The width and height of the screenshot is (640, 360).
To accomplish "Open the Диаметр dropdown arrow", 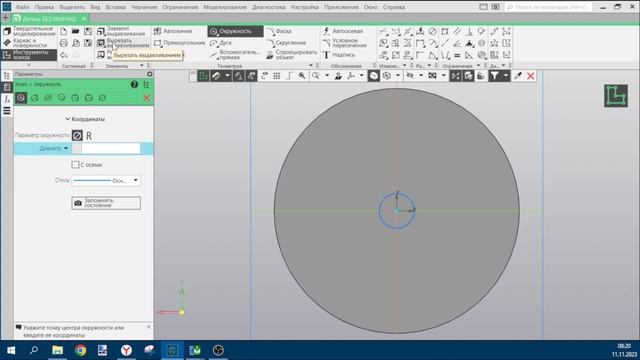I will coord(66,148).
